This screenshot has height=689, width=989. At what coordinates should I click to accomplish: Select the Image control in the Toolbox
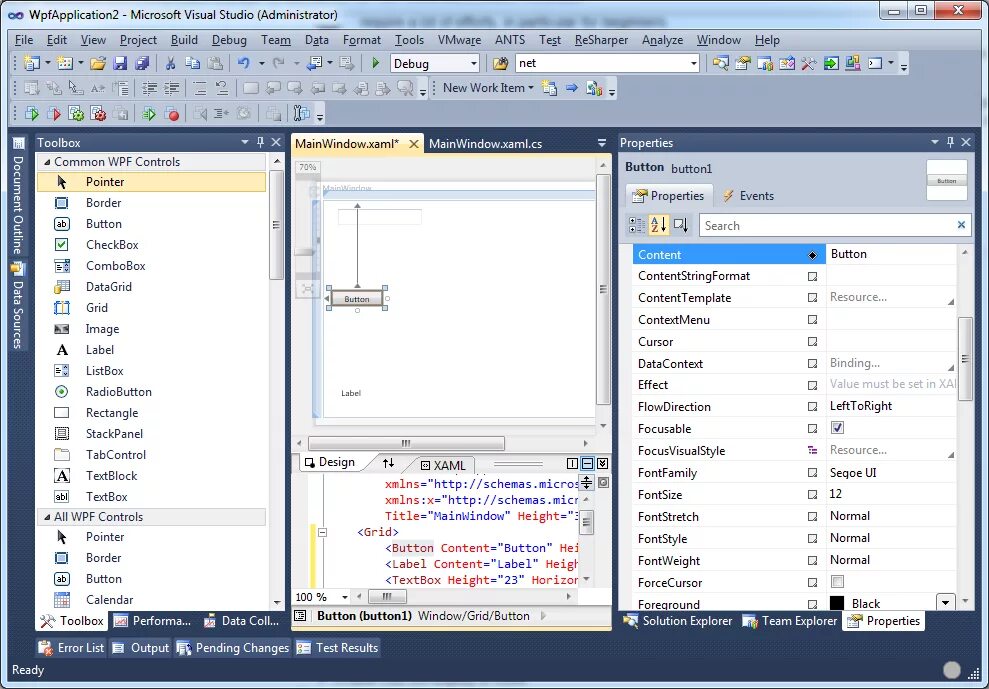click(x=102, y=329)
